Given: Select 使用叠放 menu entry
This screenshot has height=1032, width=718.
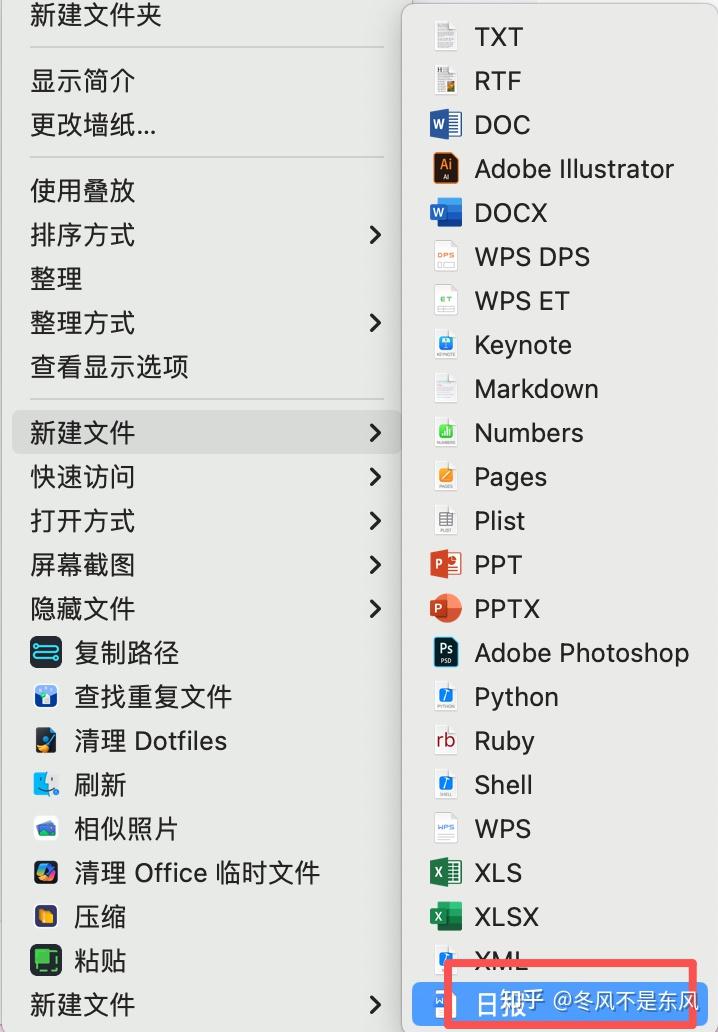Looking at the screenshot, I should click(83, 191).
